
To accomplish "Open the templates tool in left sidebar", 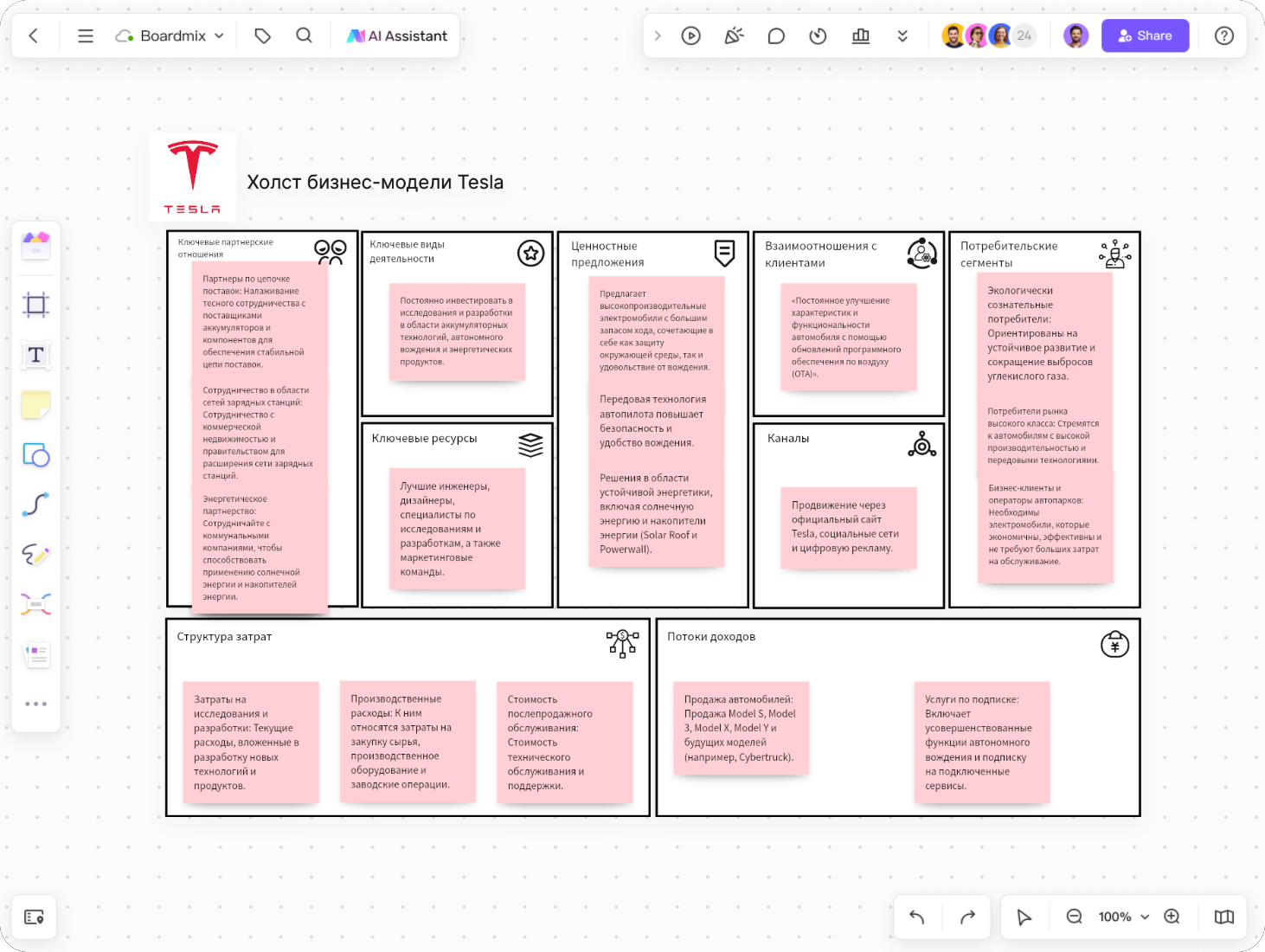I will [x=35, y=246].
